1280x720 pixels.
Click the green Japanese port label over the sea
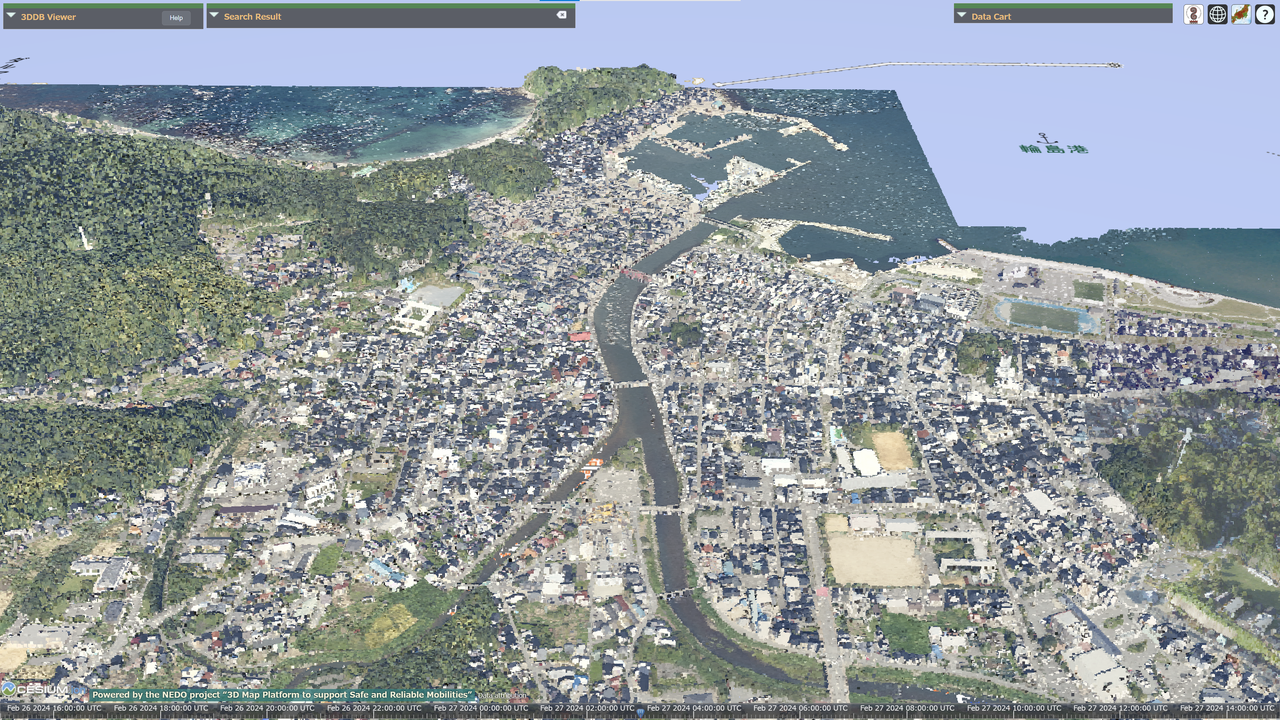click(1052, 147)
